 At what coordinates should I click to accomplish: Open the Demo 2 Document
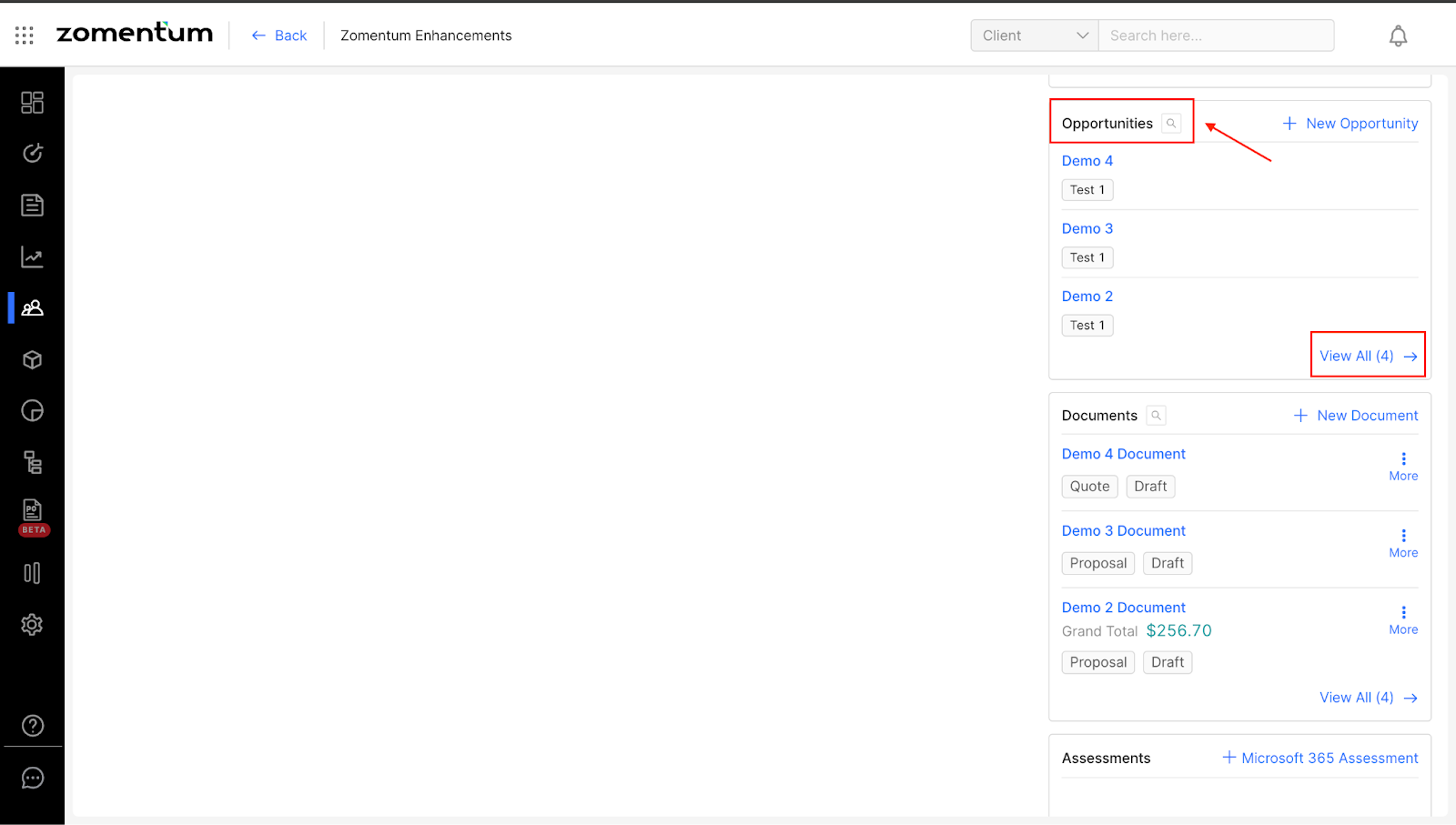coord(1124,608)
